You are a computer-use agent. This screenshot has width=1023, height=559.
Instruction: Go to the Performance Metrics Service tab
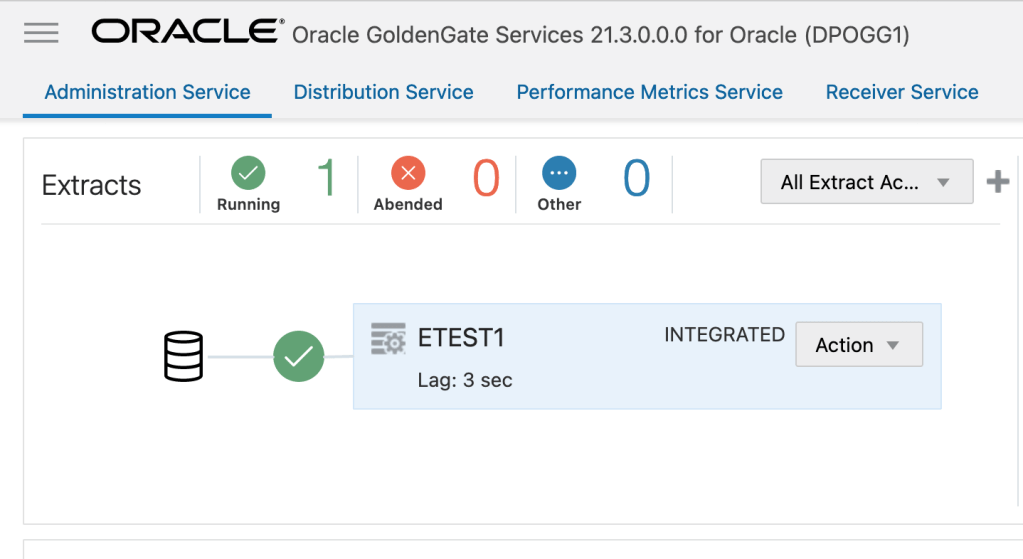click(x=649, y=92)
